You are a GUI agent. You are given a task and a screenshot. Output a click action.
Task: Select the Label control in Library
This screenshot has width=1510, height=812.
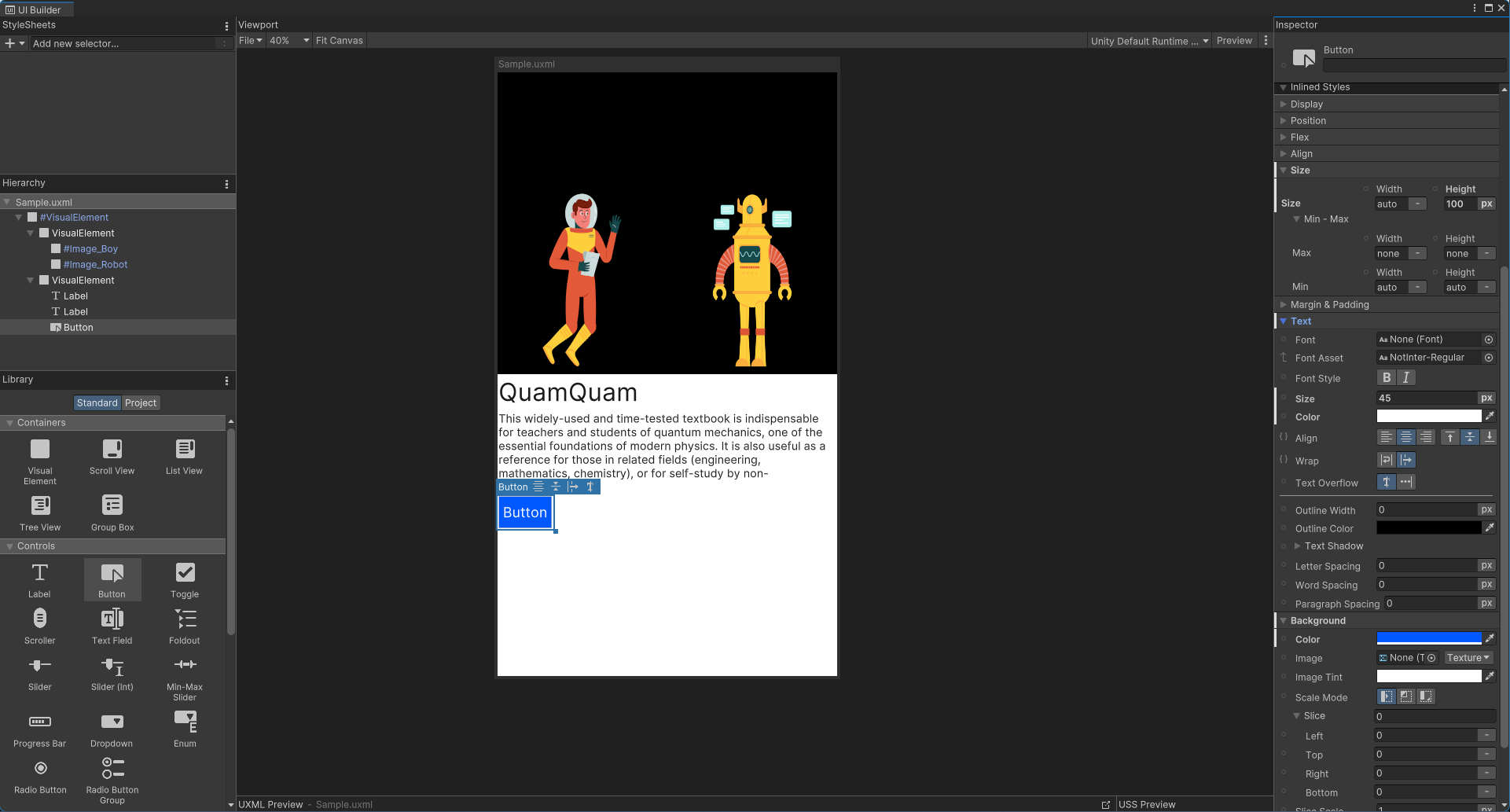click(x=39, y=580)
